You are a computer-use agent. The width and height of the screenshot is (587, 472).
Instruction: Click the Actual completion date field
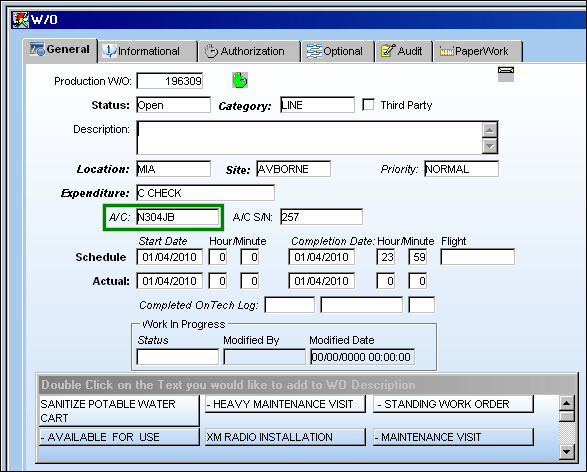point(322,281)
